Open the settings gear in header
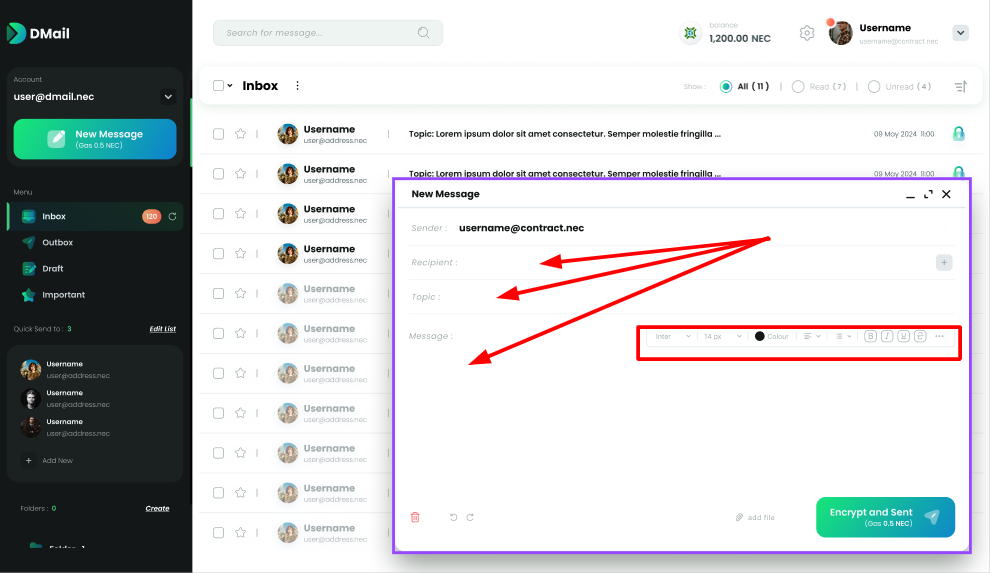 pyautogui.click(x=807, y=33)
